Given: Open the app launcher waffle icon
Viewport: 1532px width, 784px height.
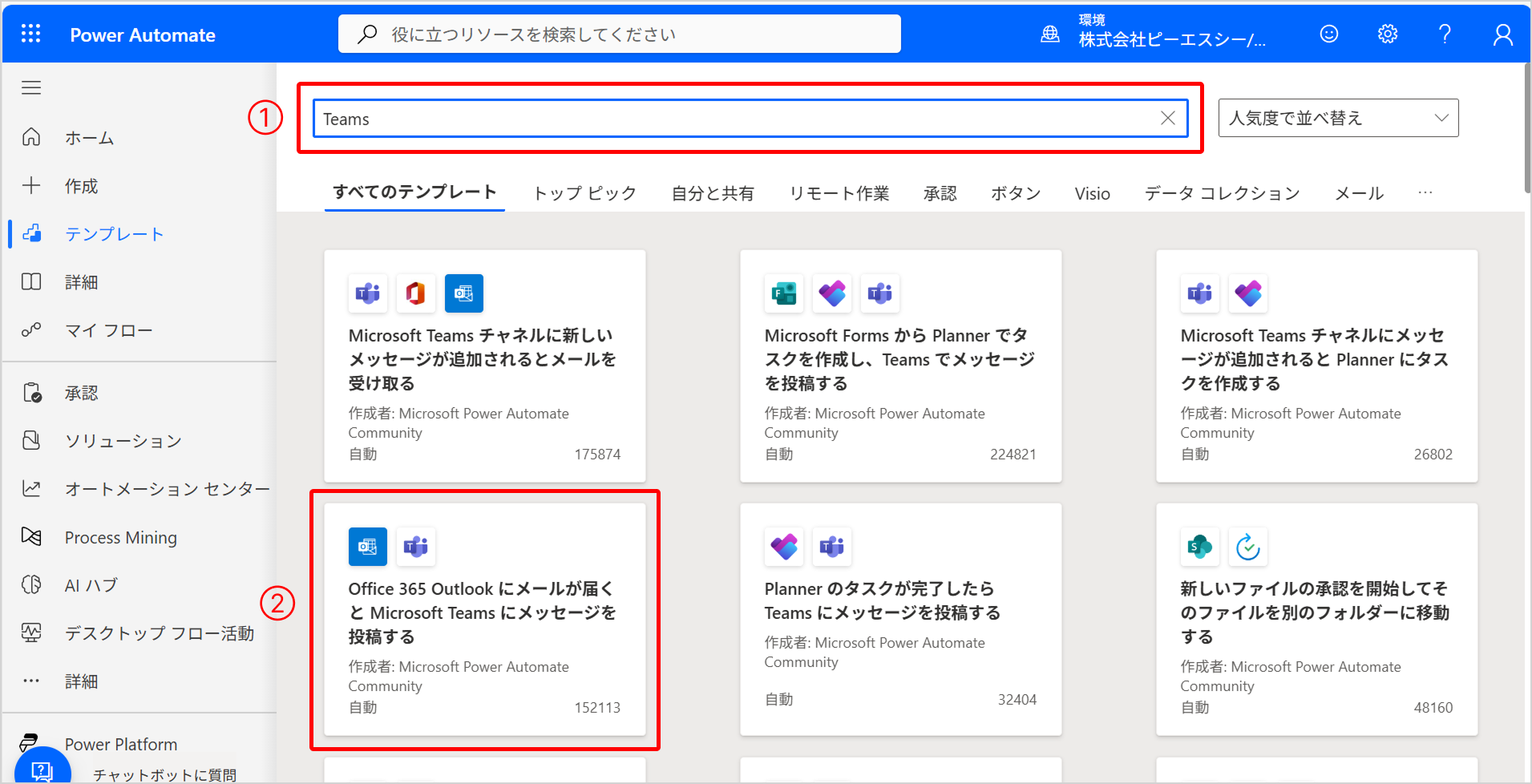Looking at the screenshot, I should pyautogui.click(x=30, y=34).
